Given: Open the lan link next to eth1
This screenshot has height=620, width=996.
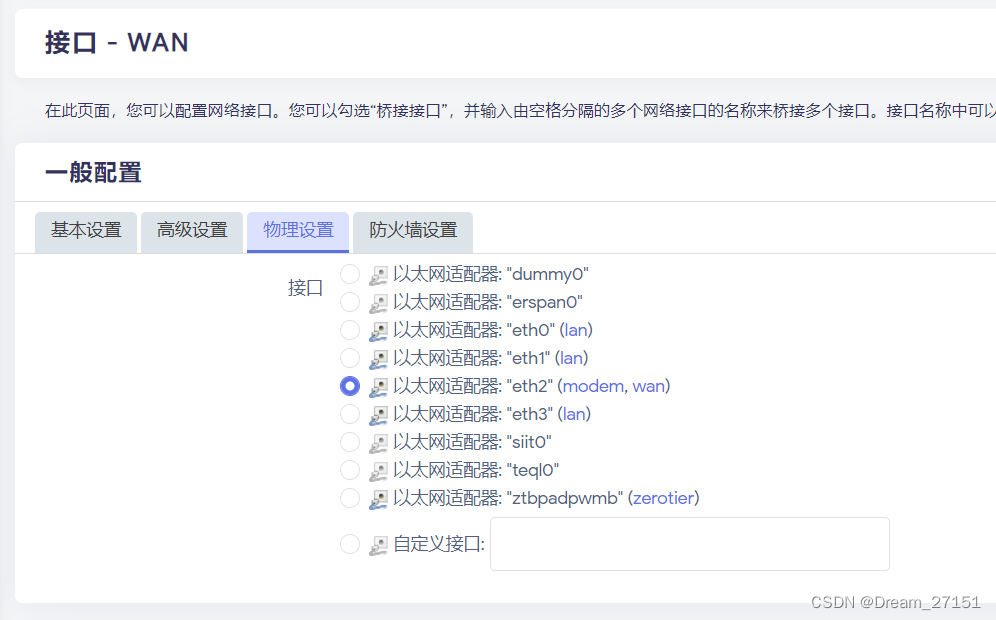Looking at the screenshot, I should 572,358.
